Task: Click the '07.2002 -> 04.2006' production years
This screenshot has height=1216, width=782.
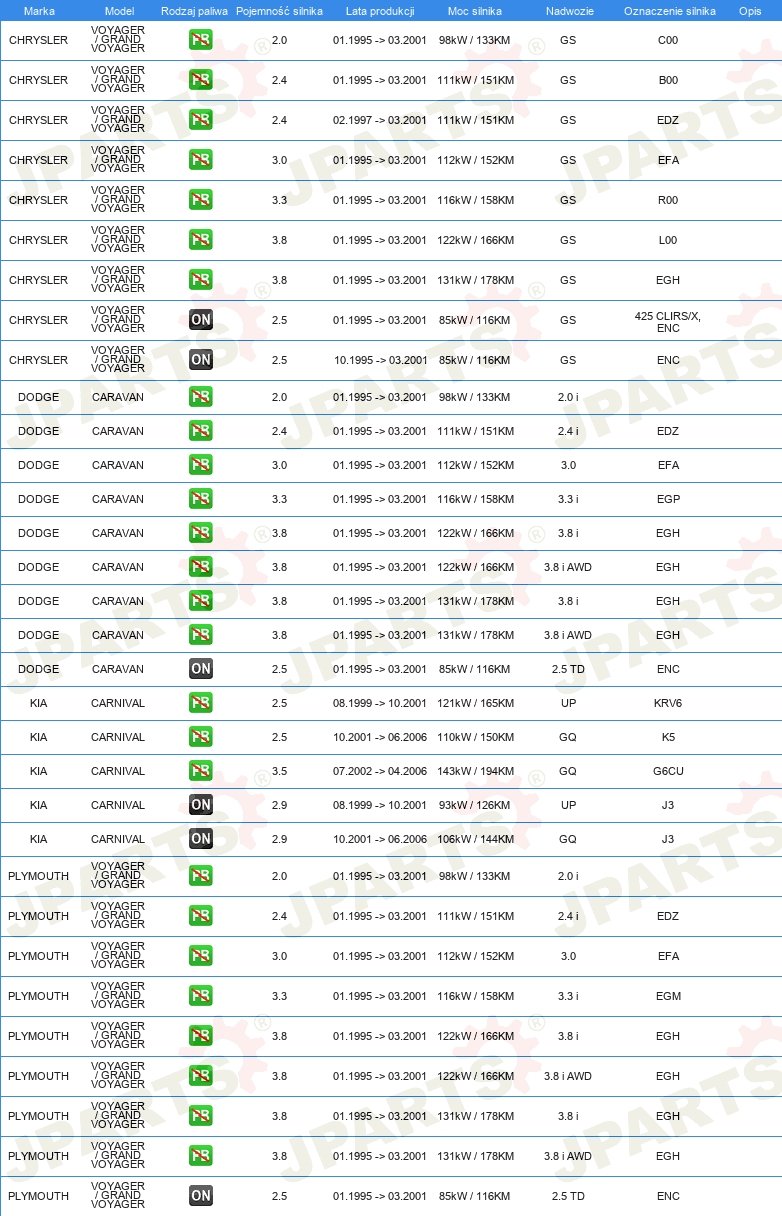Action: click(380, 771)
